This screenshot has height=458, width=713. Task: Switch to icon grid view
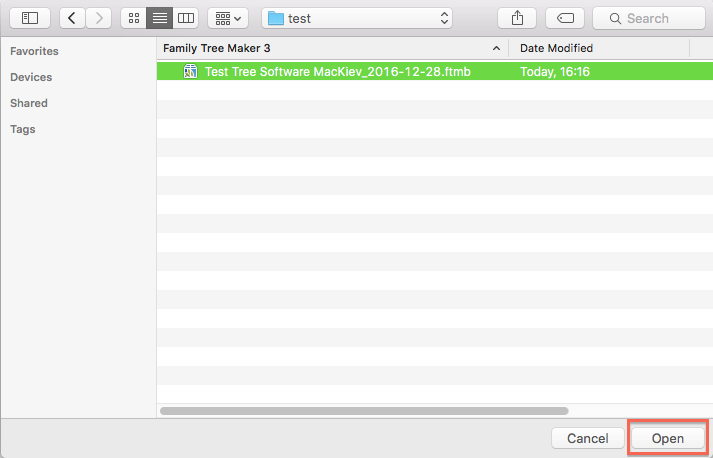click(x=134, y=18)
